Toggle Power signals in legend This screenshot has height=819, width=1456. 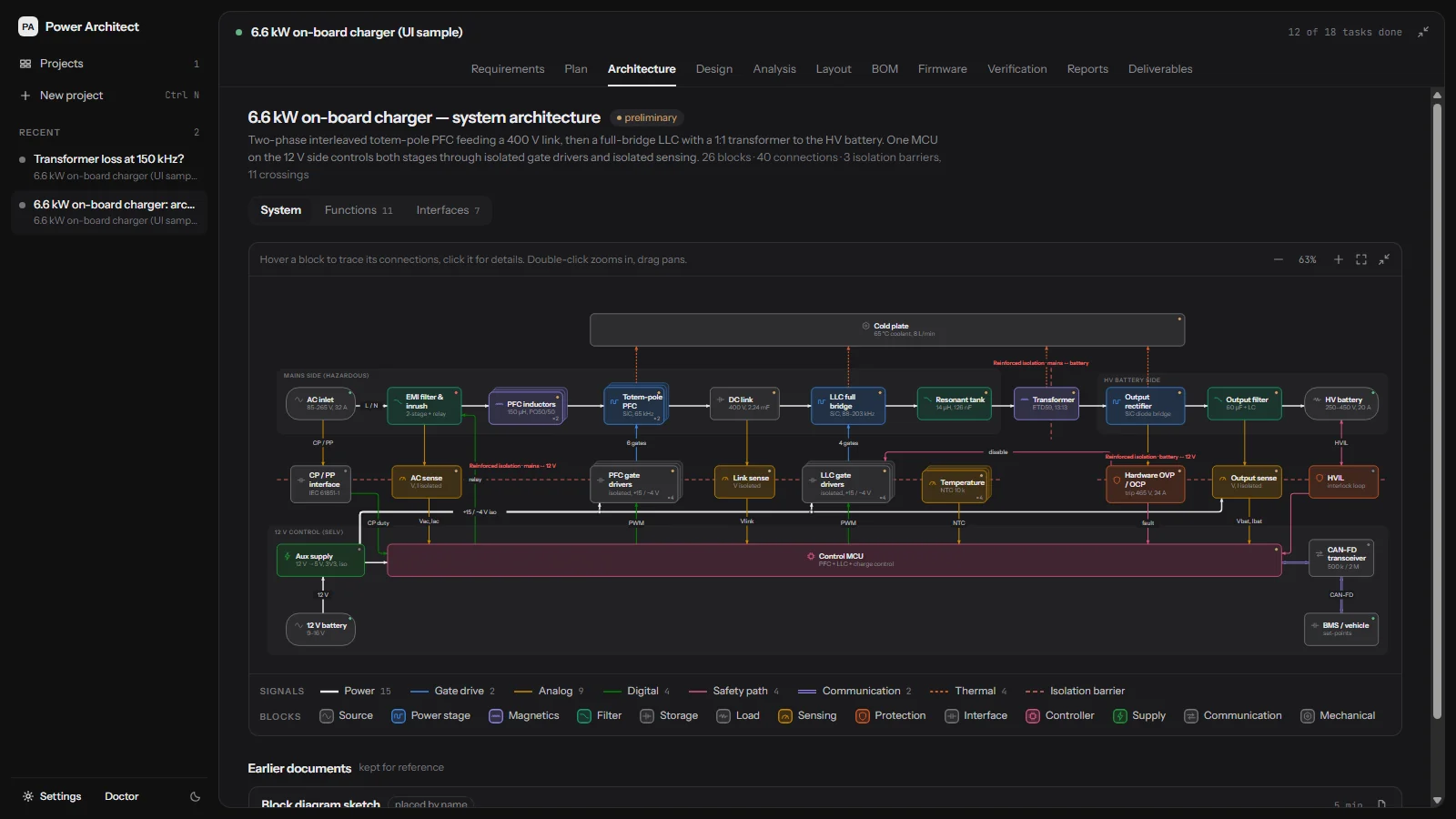(356, 691)
